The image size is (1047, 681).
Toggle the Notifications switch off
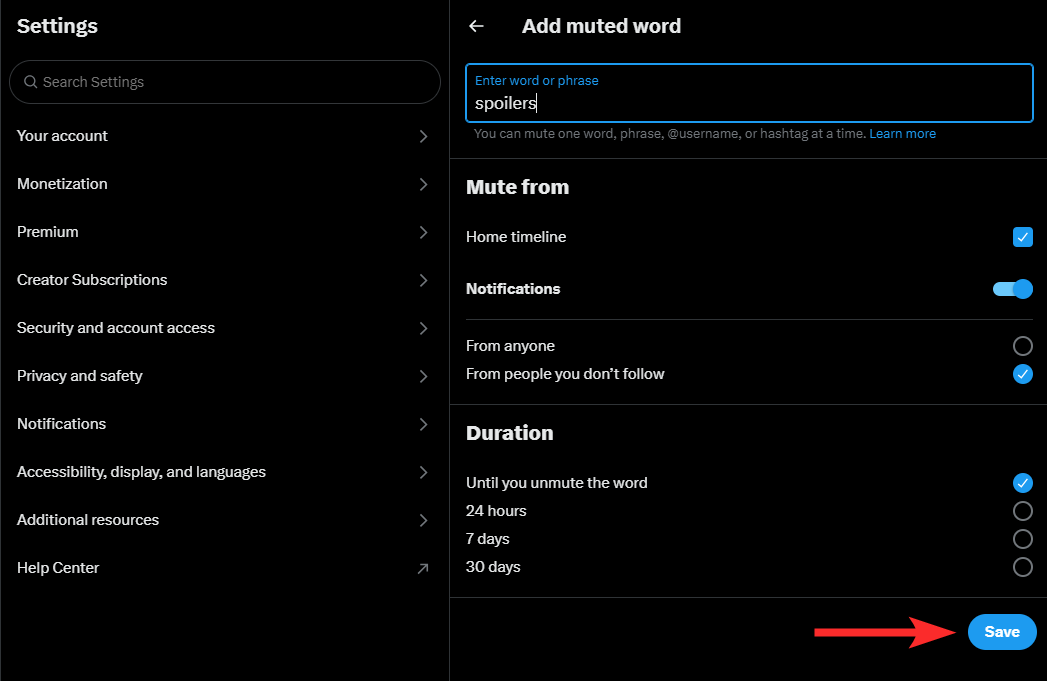click(x=1012, y=289)
